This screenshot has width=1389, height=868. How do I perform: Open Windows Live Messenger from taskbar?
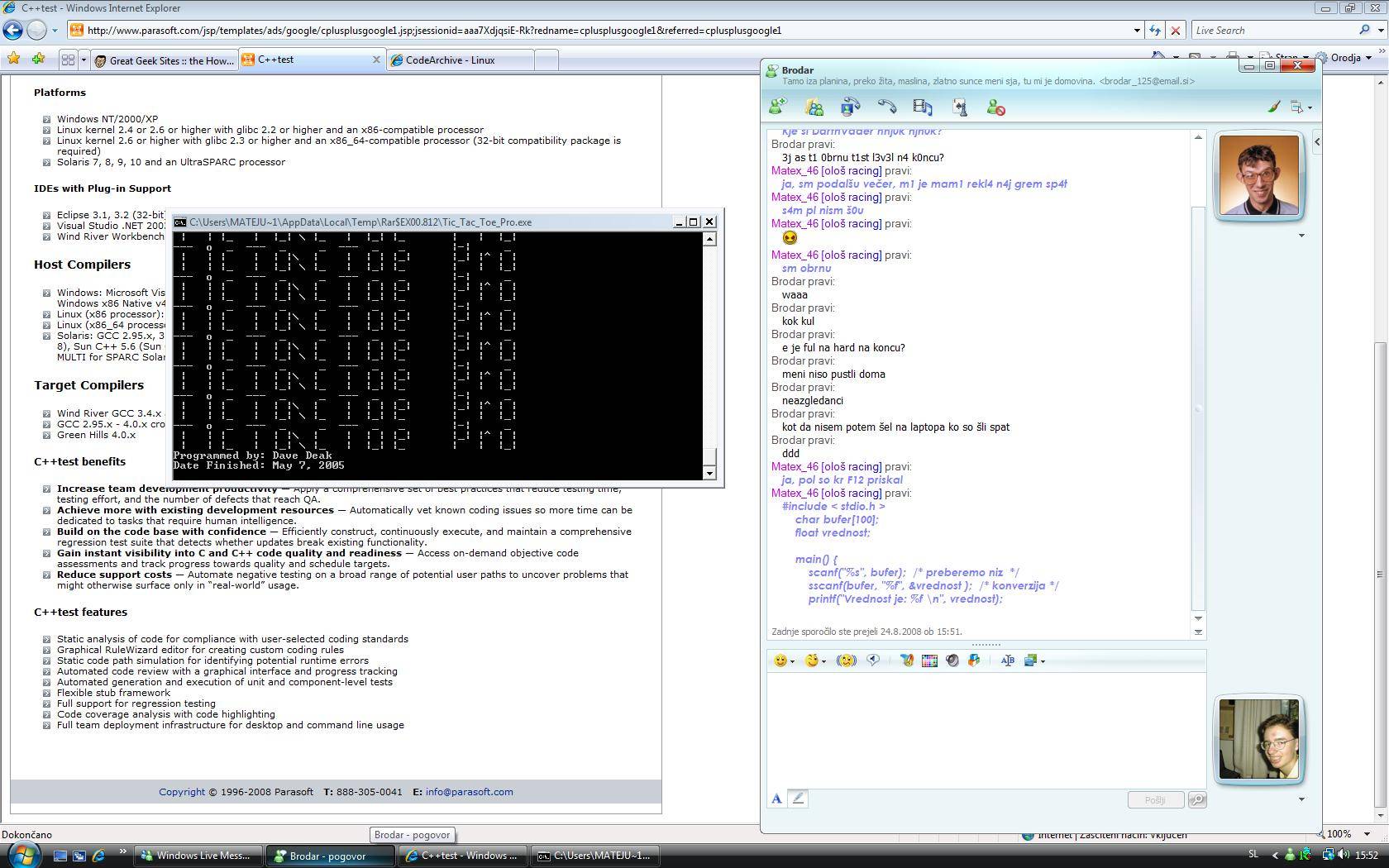pos(199,856)
